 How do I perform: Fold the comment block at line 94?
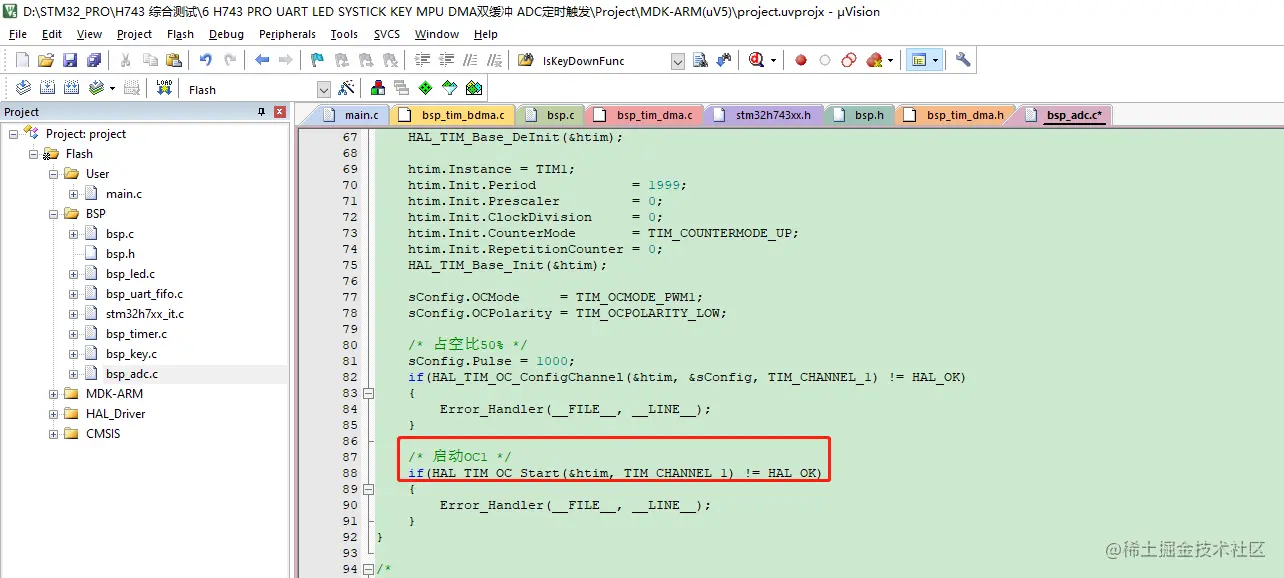click(x=367, y=569)
